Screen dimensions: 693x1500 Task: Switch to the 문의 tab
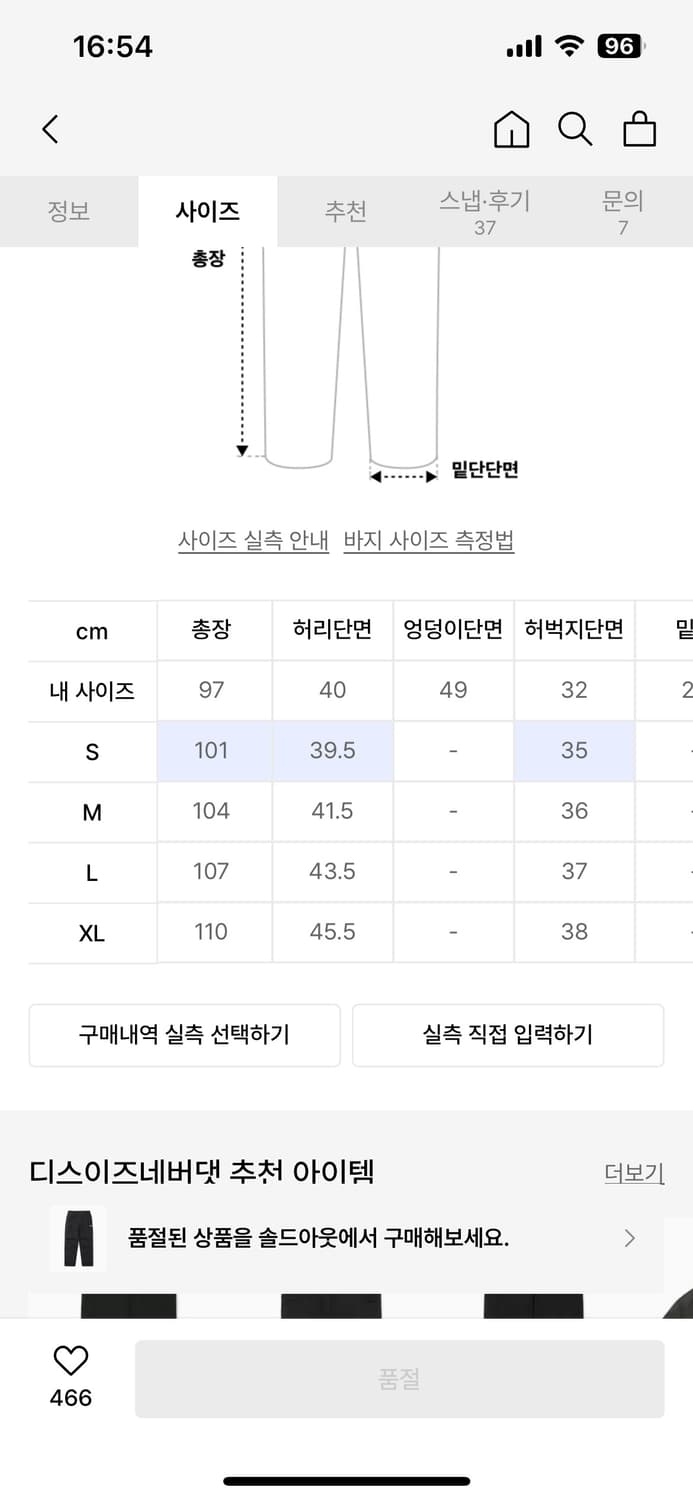click(623, 211)
